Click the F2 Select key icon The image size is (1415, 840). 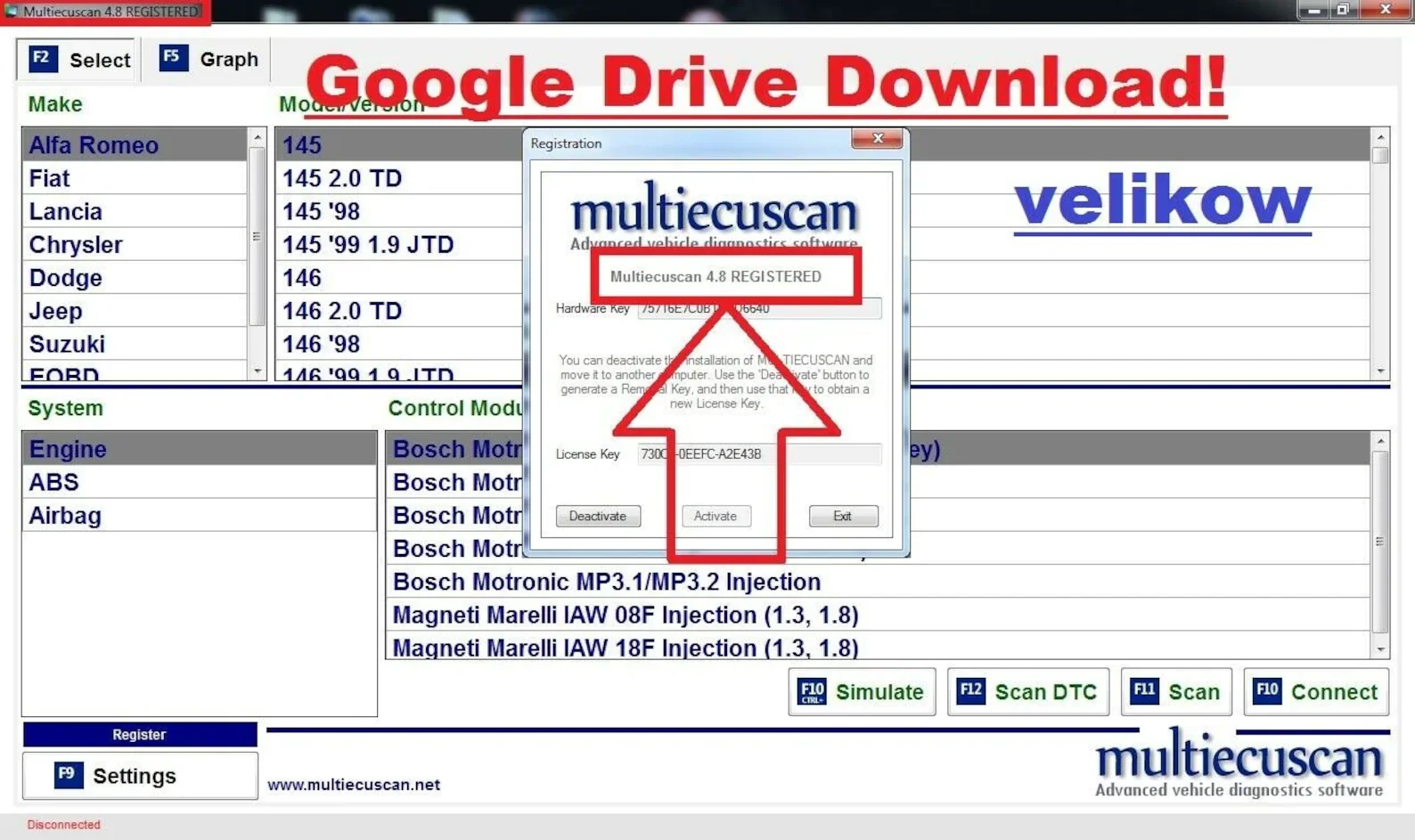(42, 59)
